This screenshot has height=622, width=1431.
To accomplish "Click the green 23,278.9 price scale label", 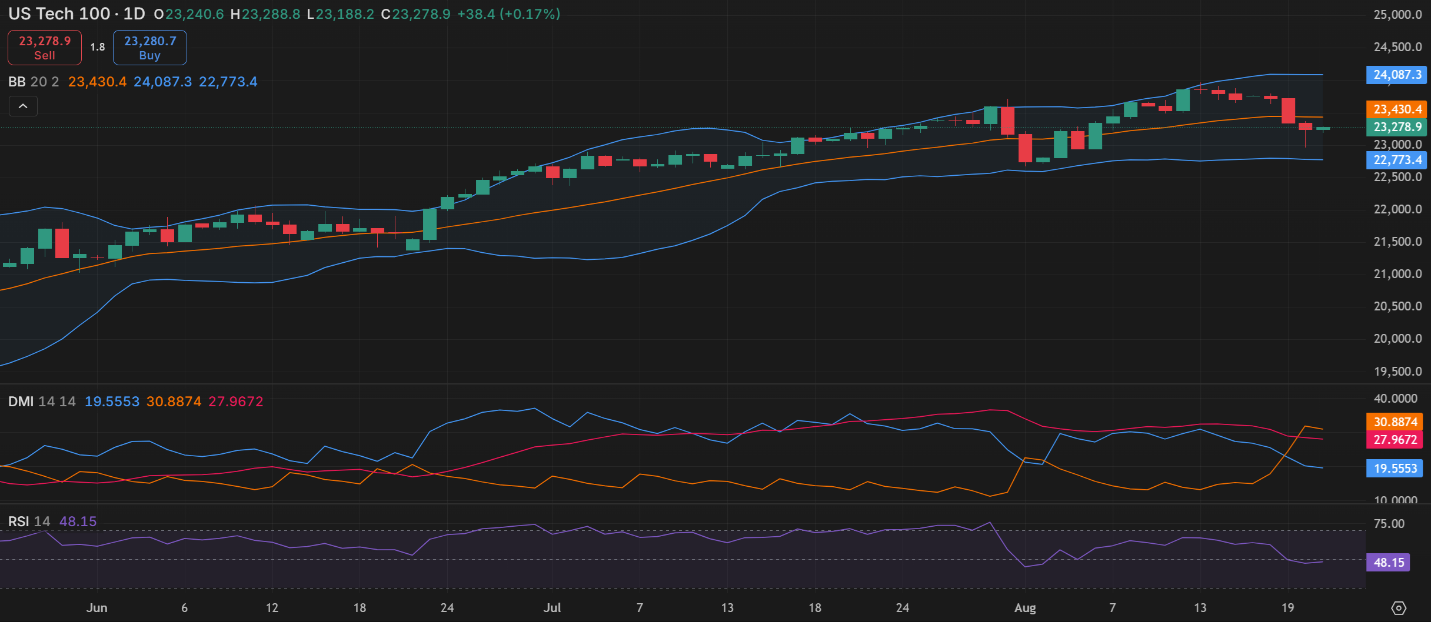I will [x=1397, y=127].
